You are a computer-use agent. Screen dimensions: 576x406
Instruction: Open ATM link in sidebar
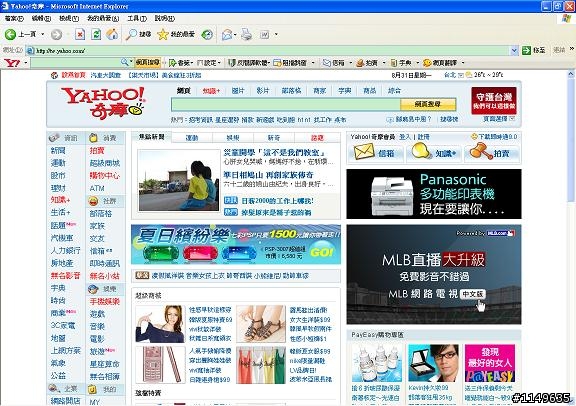click(97, 188)
